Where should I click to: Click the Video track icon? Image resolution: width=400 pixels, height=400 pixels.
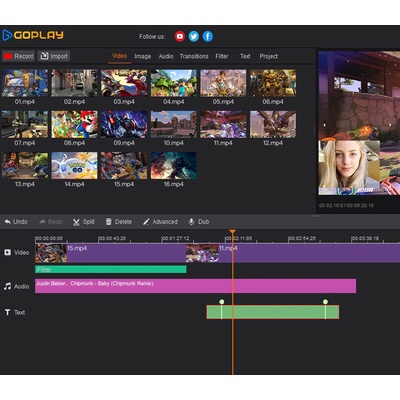7,252
